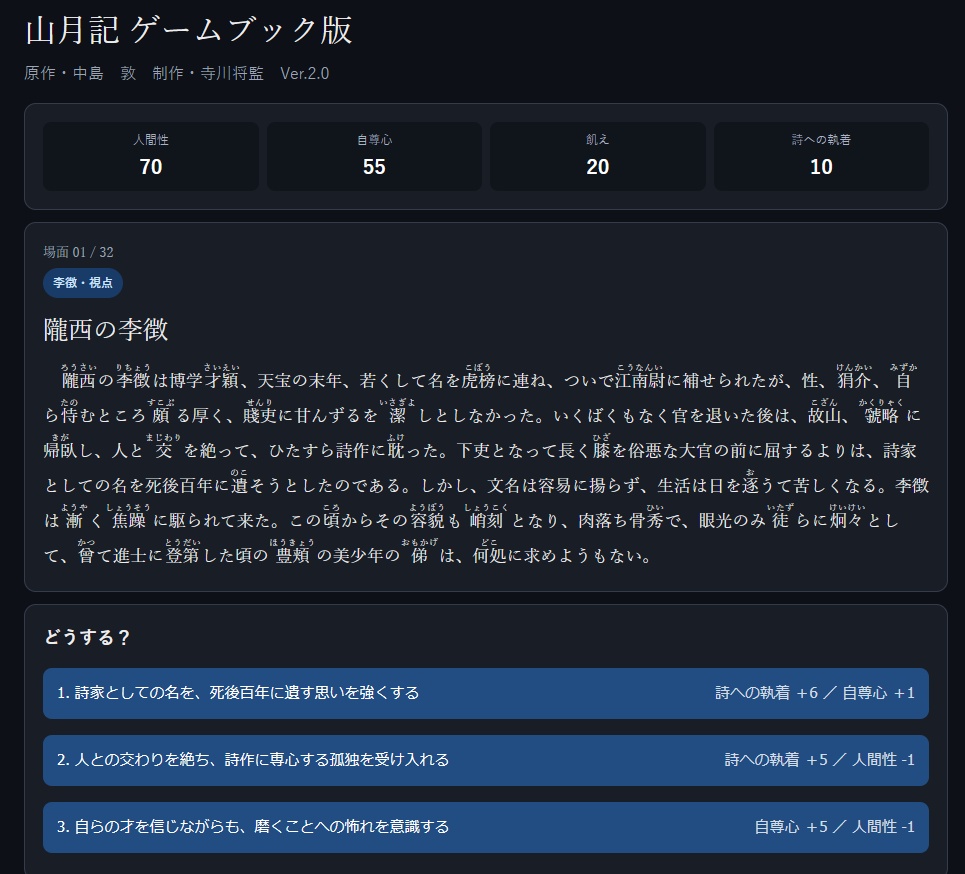Choose option 1 about leaving a poet's name
The width and height of the screenshot is (965, 874).
tap(486, 693)
